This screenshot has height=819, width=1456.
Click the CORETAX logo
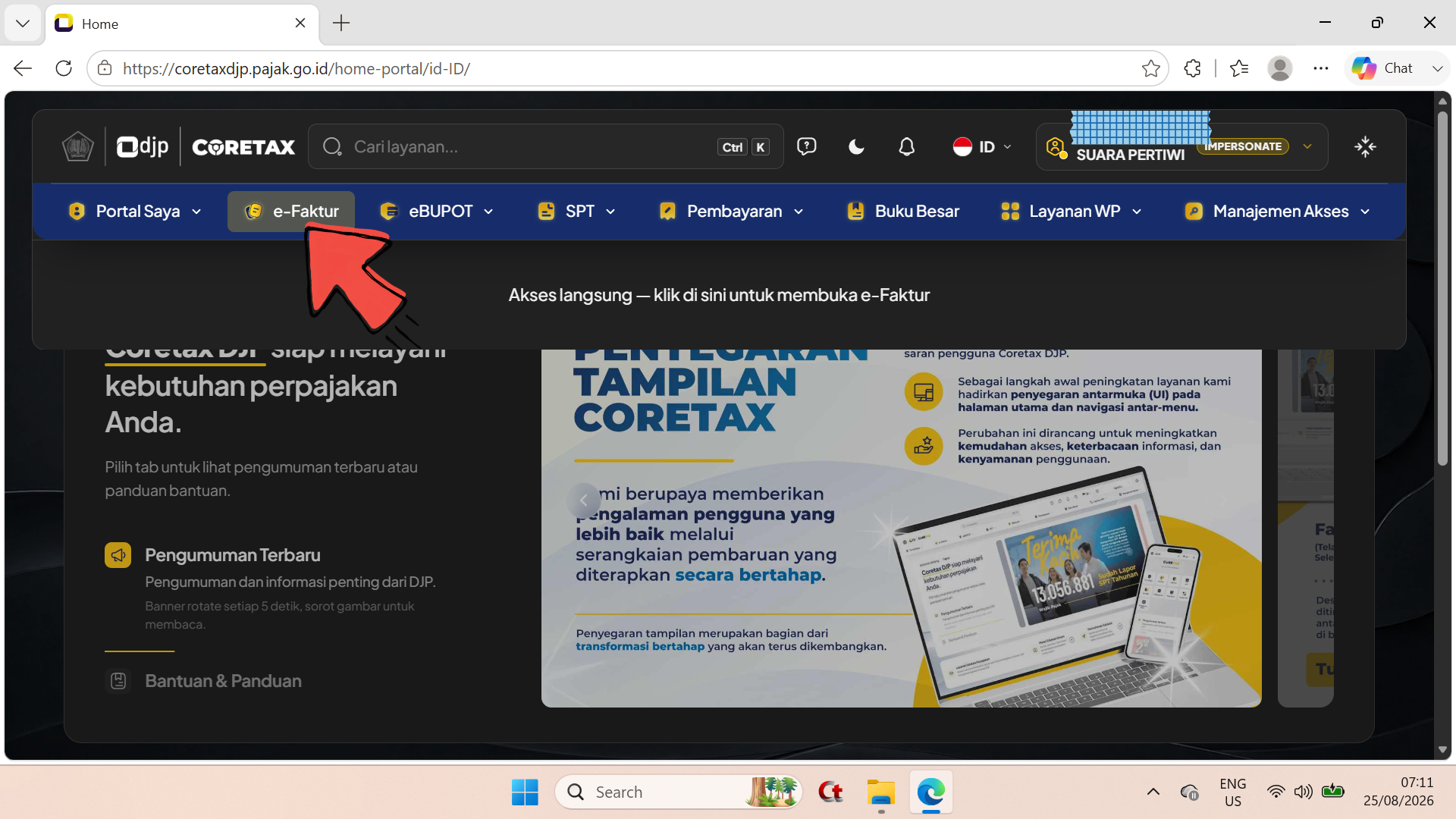coord(243,147)
